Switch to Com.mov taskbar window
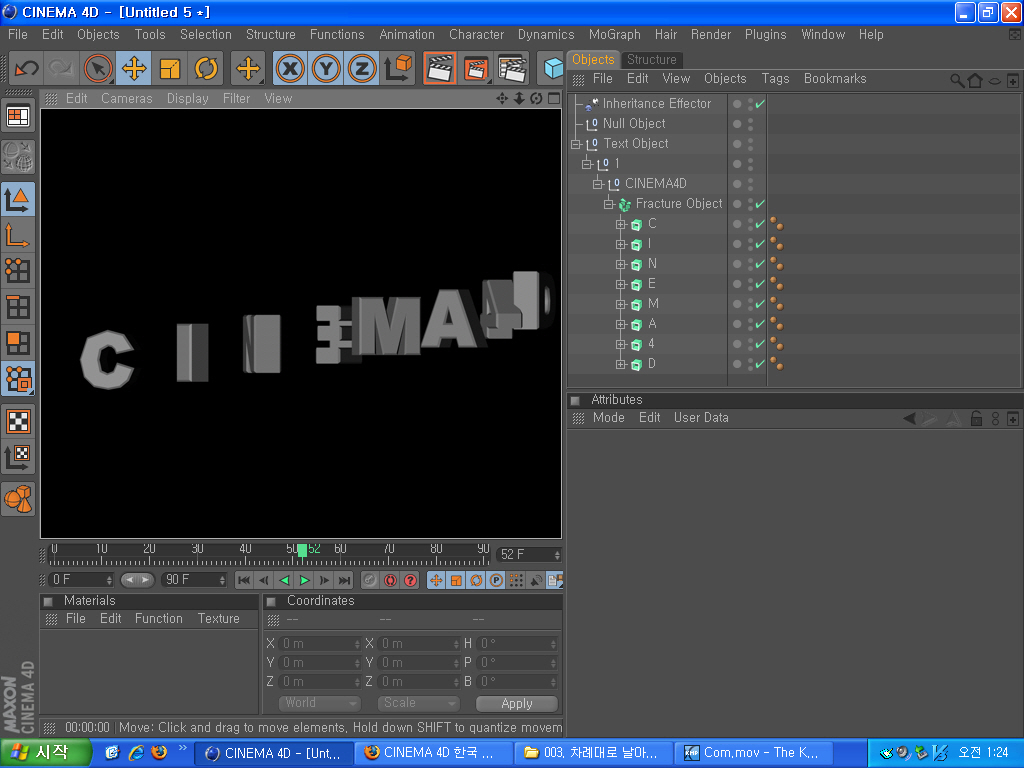Screen dimensions: 1024x768 (x=753, y=753)
